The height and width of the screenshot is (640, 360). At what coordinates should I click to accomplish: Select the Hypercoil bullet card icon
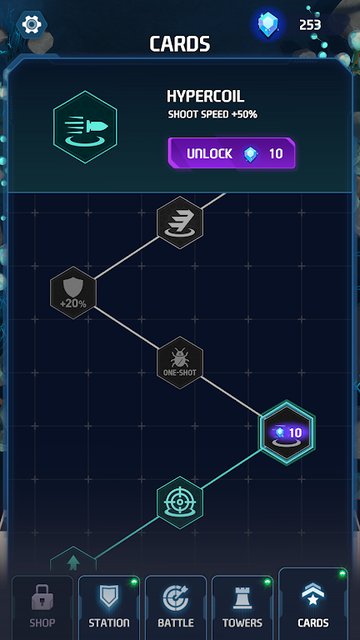tap(85, 127)
